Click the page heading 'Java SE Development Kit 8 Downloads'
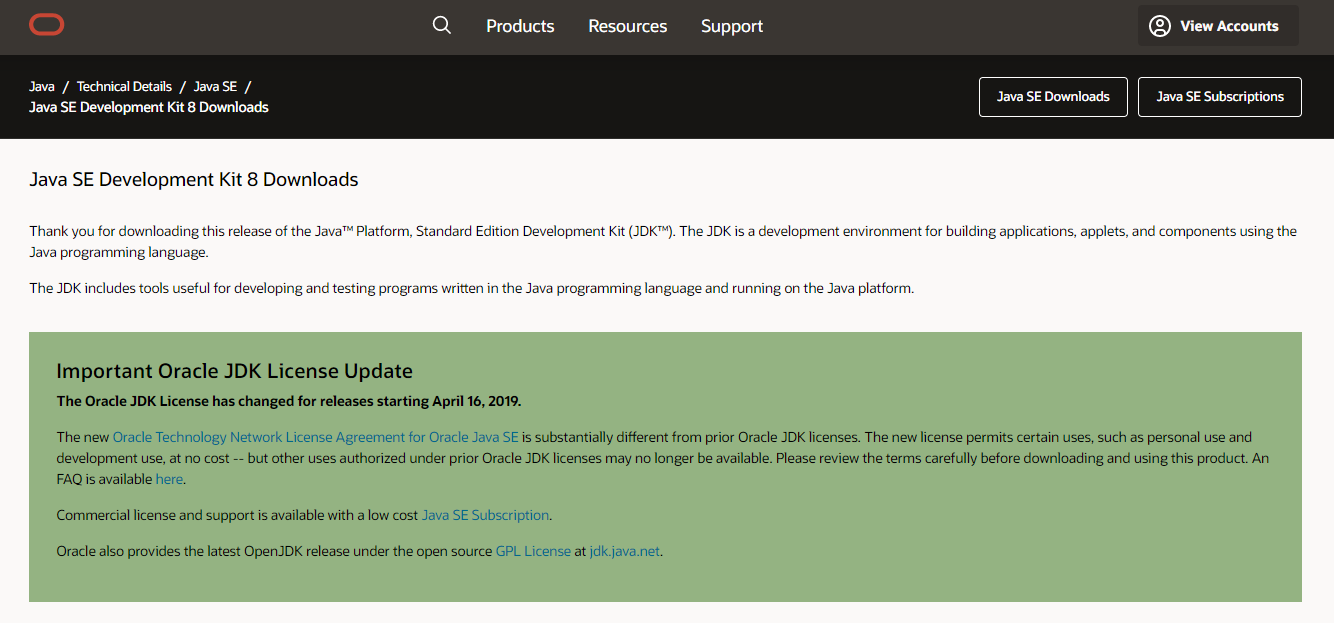The width and height of the screenshot is (1334, 623). click(x=194, y=180)
